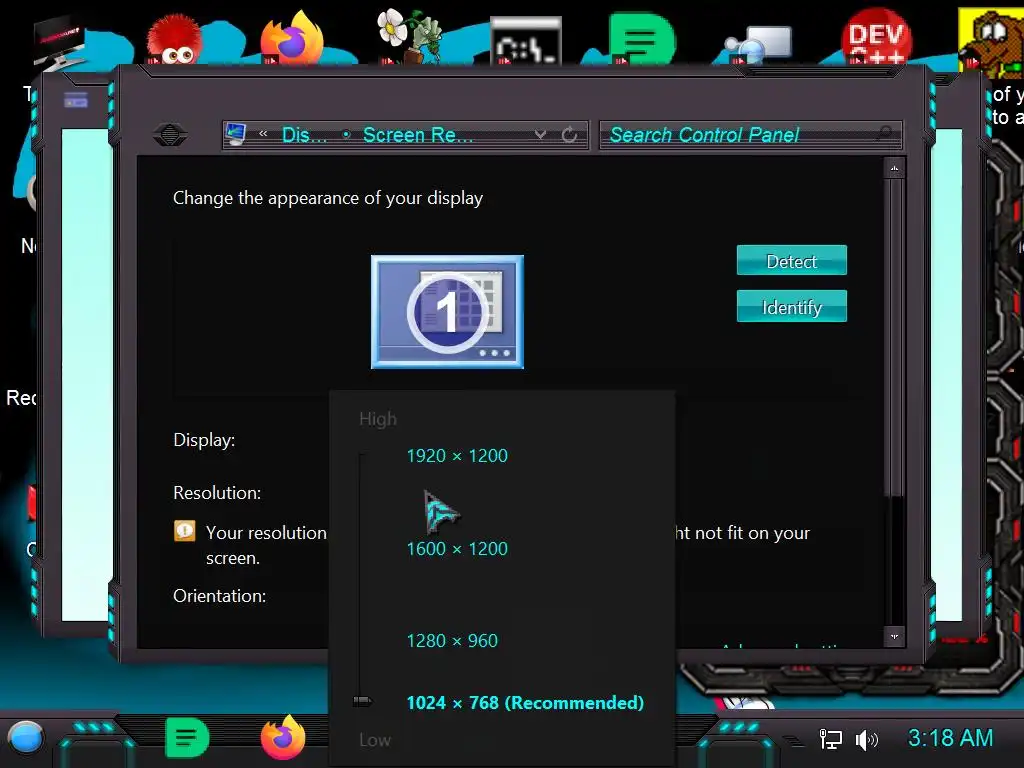Select 1024 × 768 (Recommended) resolution

(525, 703)
